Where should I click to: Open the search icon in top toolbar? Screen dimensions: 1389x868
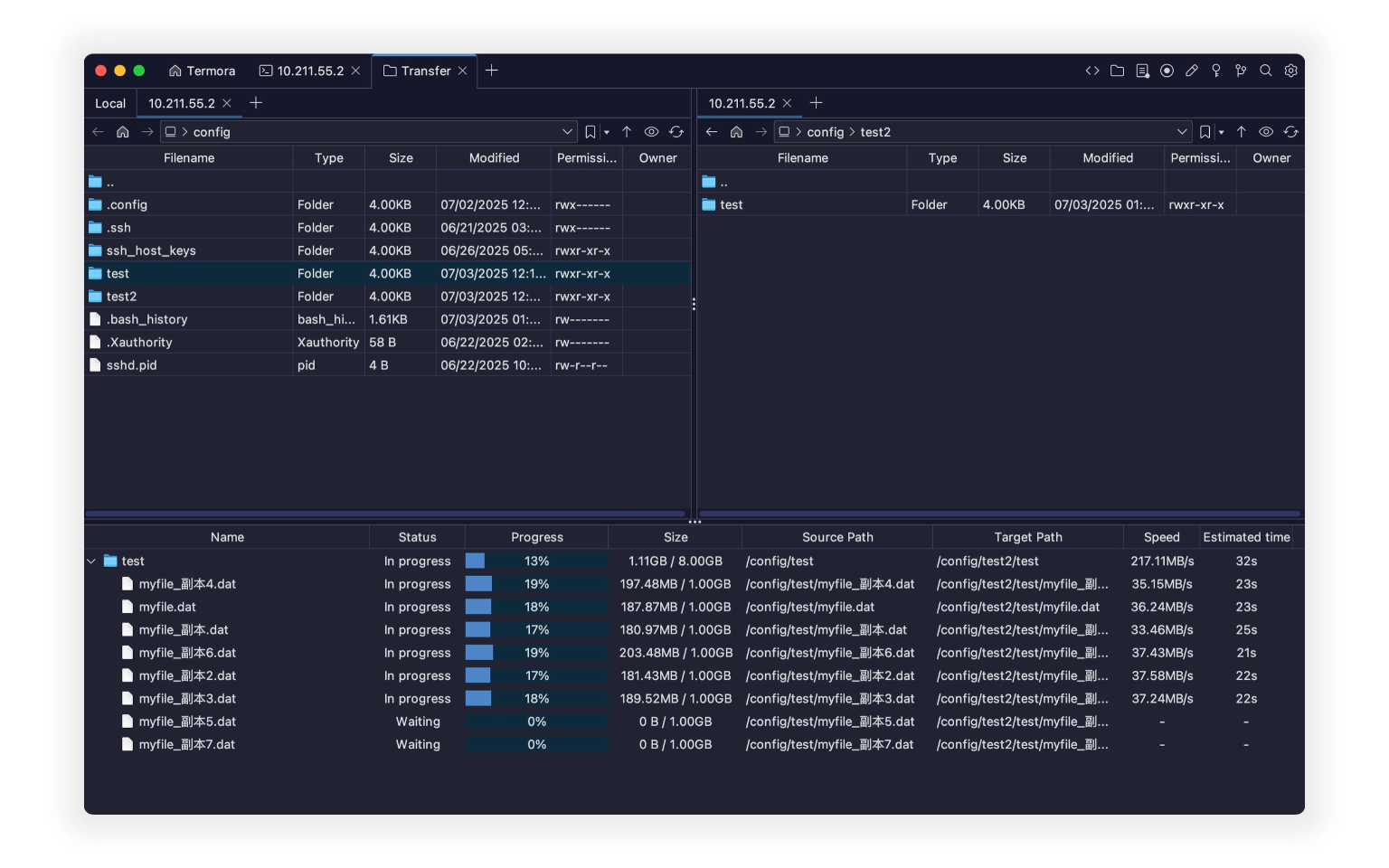1266,71
